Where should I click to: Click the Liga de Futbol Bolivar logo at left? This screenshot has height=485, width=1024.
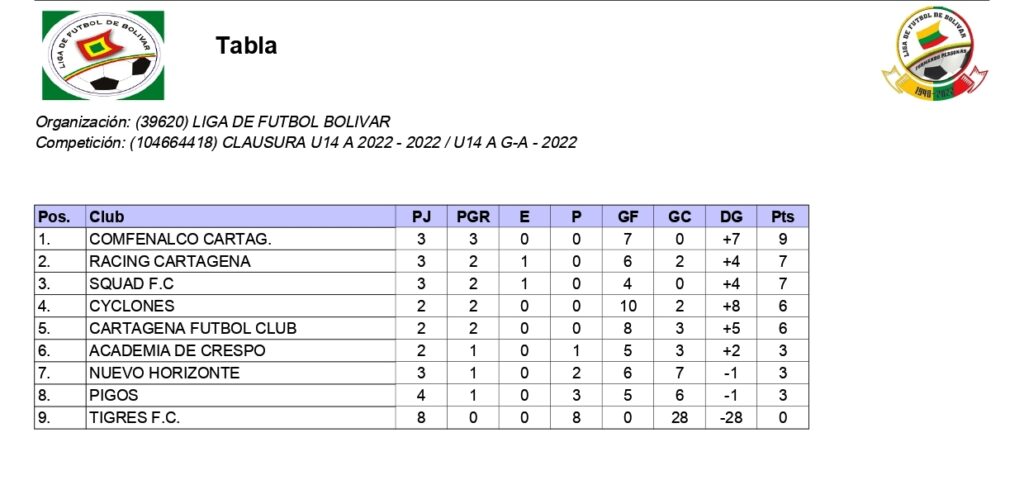103,55
